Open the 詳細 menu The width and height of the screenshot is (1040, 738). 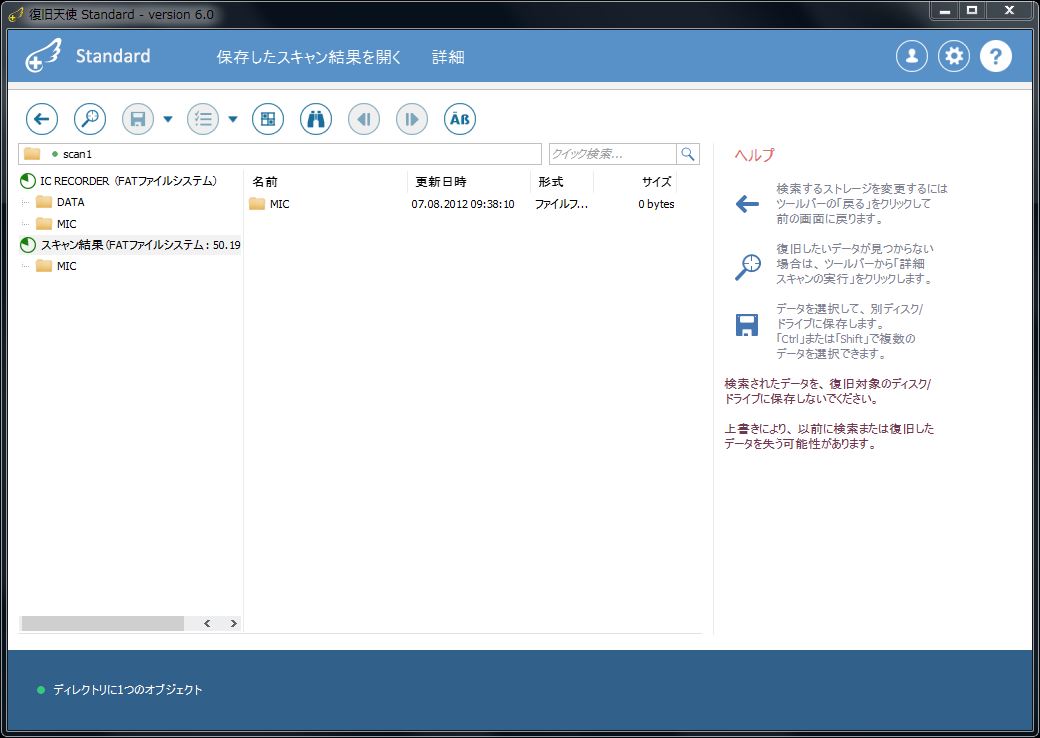coord(448,57)
